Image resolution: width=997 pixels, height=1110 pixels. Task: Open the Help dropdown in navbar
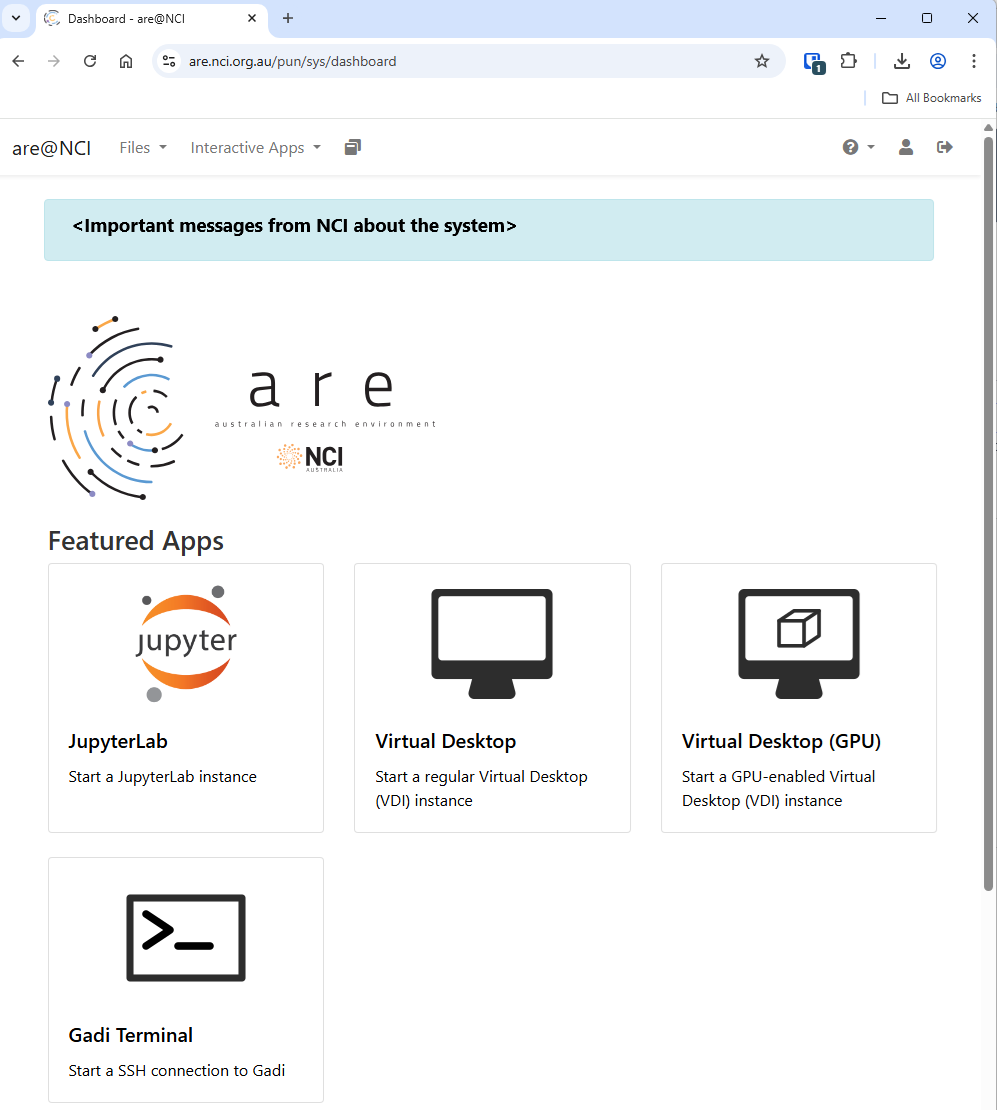[858, 147]
